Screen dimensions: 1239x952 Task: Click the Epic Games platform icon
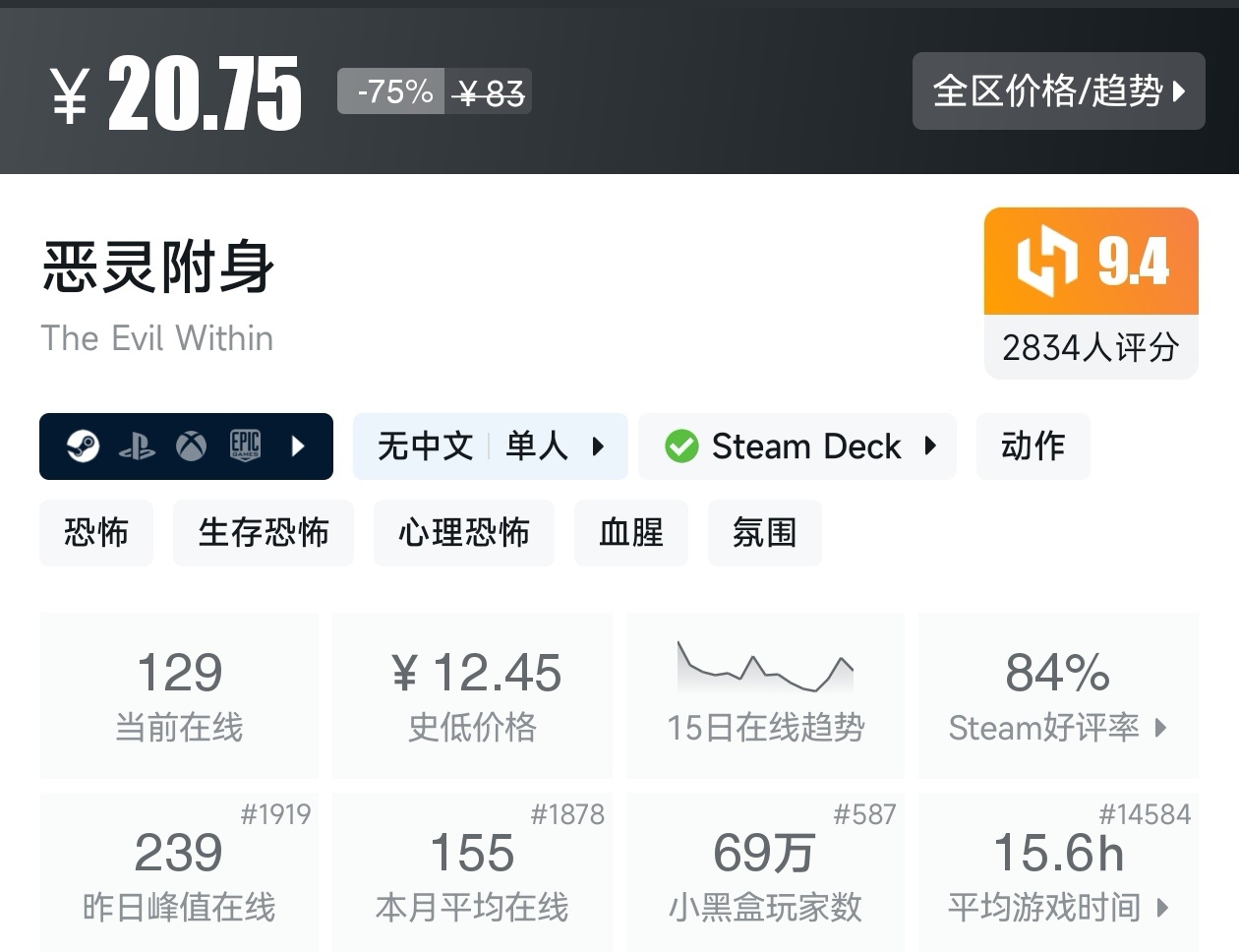tap(245, 446)
